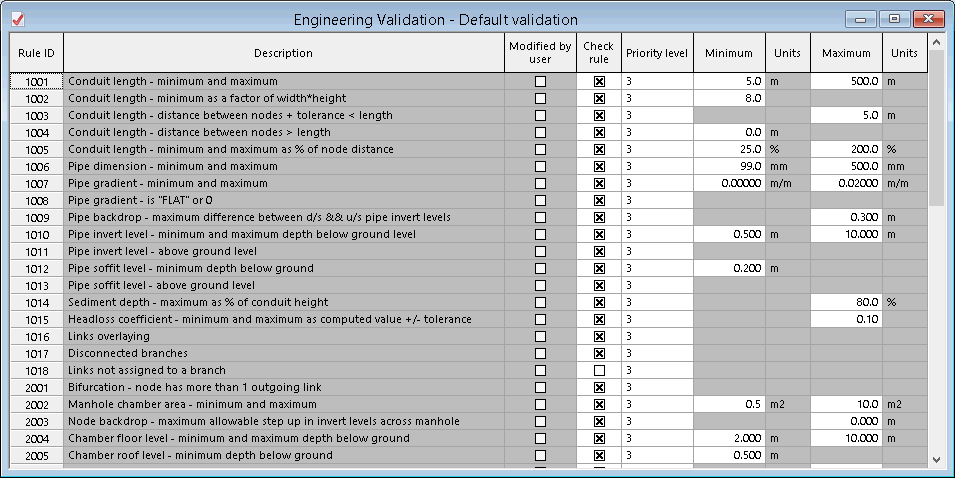955x478 pixels.
Task: Click Maximum field for Sediment depth rule
Action: pos(845,302)
